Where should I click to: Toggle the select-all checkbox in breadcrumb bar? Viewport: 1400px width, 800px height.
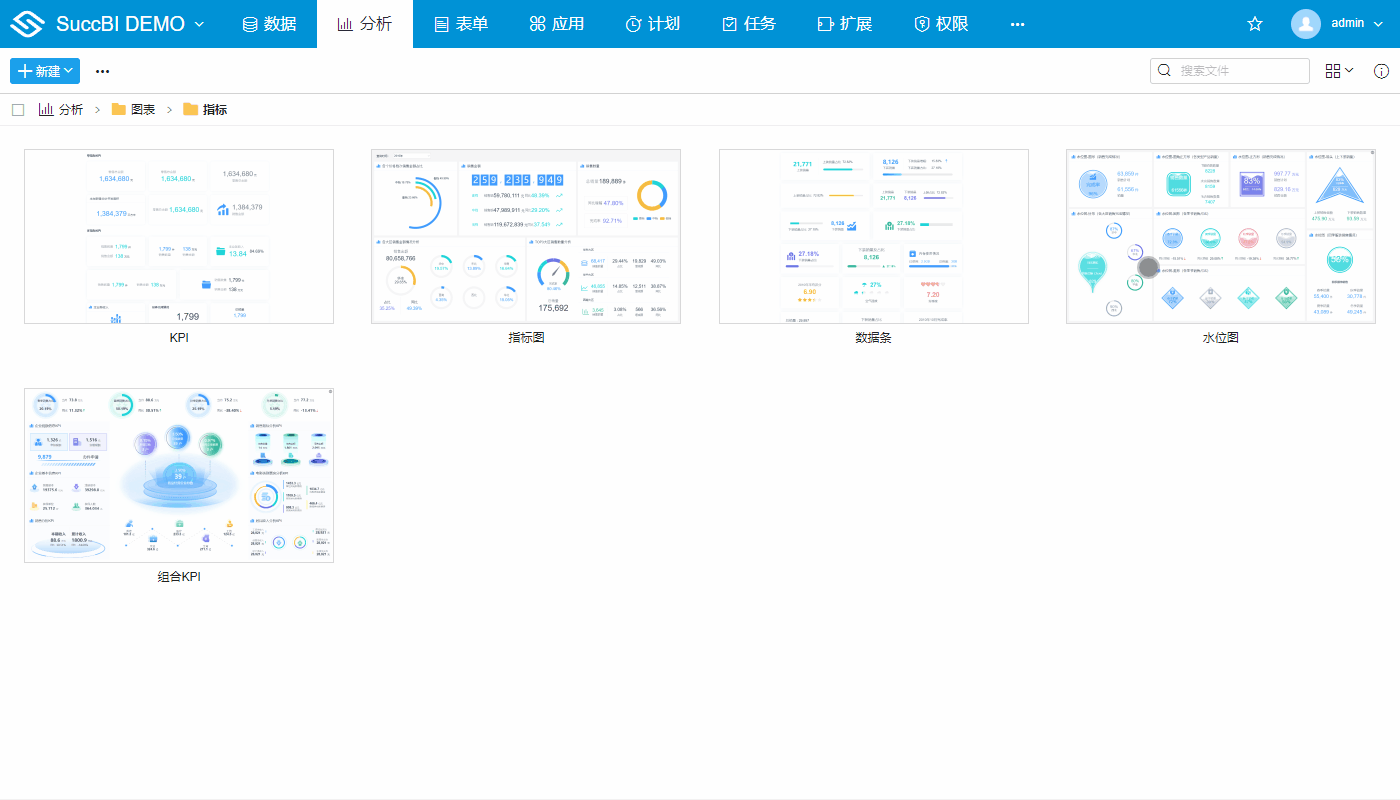pyautogui.click(x=18, y=110)
